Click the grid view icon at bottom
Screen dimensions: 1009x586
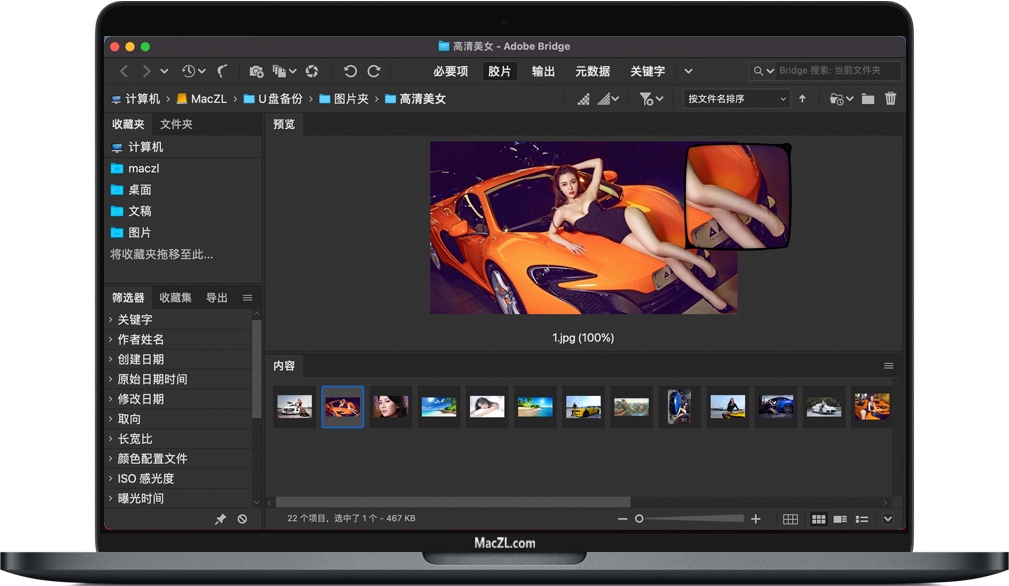tap(790, 519)
